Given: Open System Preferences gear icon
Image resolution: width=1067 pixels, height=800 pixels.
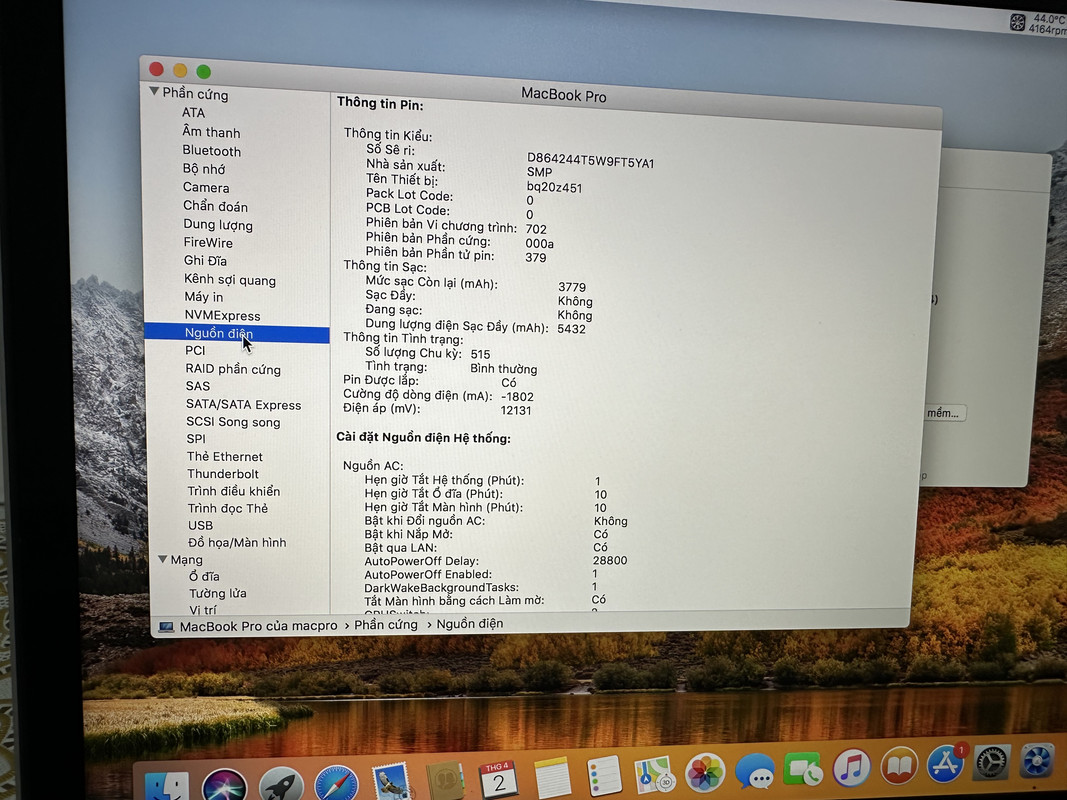Looking at the screenshot, I should tap(991, 762).
